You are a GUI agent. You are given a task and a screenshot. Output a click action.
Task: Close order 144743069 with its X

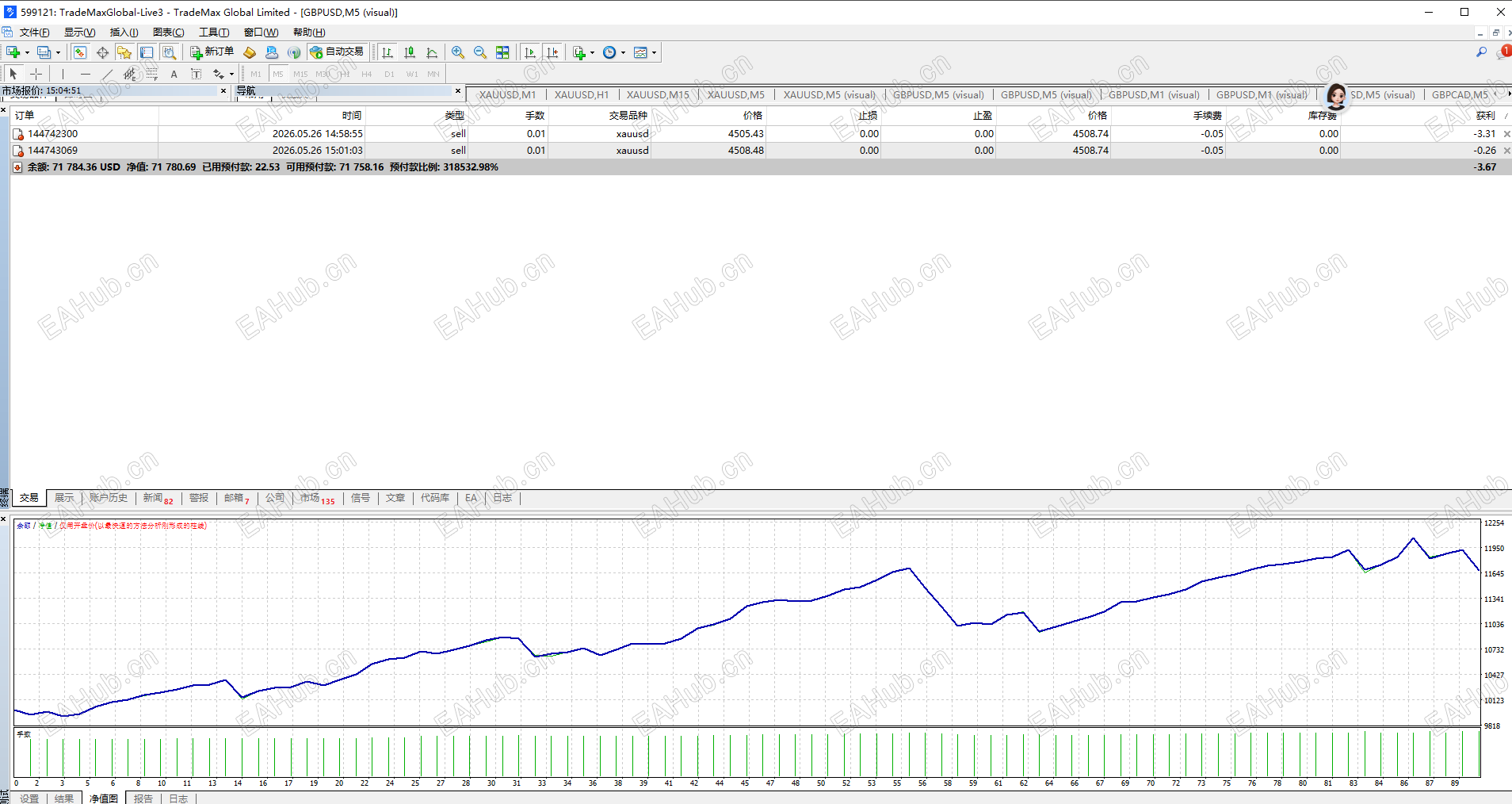point(1506,151)
